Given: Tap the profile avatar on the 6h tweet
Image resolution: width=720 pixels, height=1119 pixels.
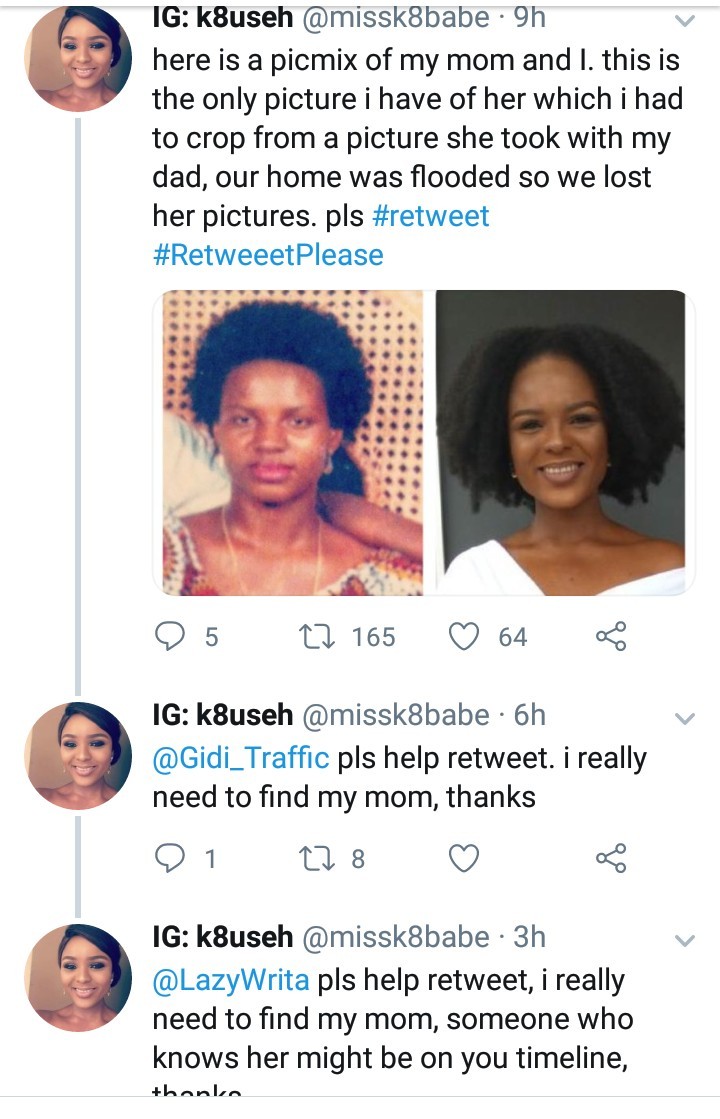Looking at the screenshot, I should pyautogui.click(x=78, y=755).
